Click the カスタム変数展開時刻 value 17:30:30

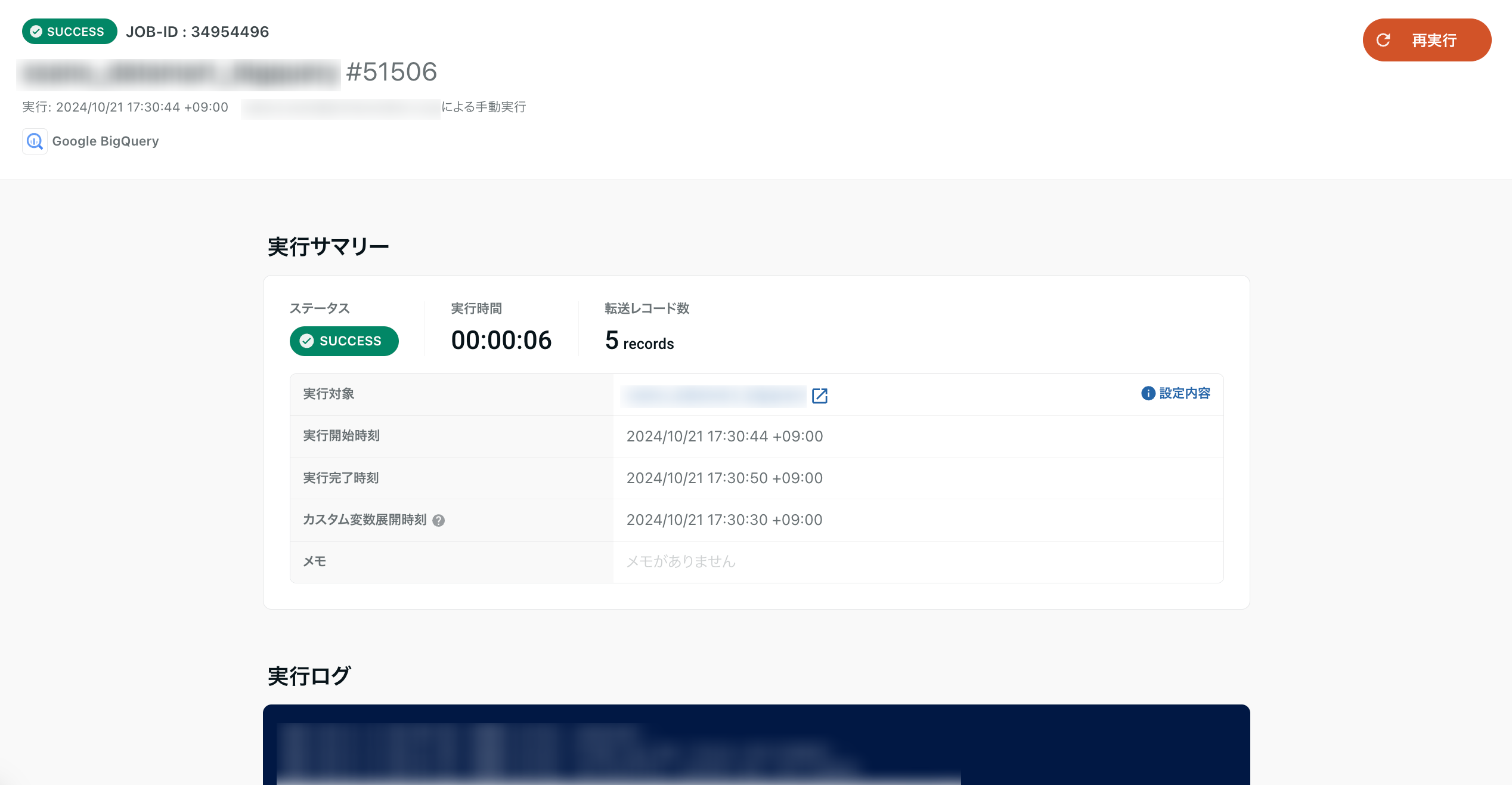pos(724,520)
